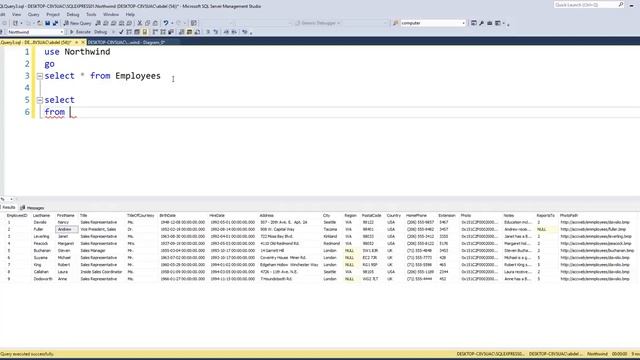
Task: Click 'Northwind' in the use statement
Action: tap(87, 52)
